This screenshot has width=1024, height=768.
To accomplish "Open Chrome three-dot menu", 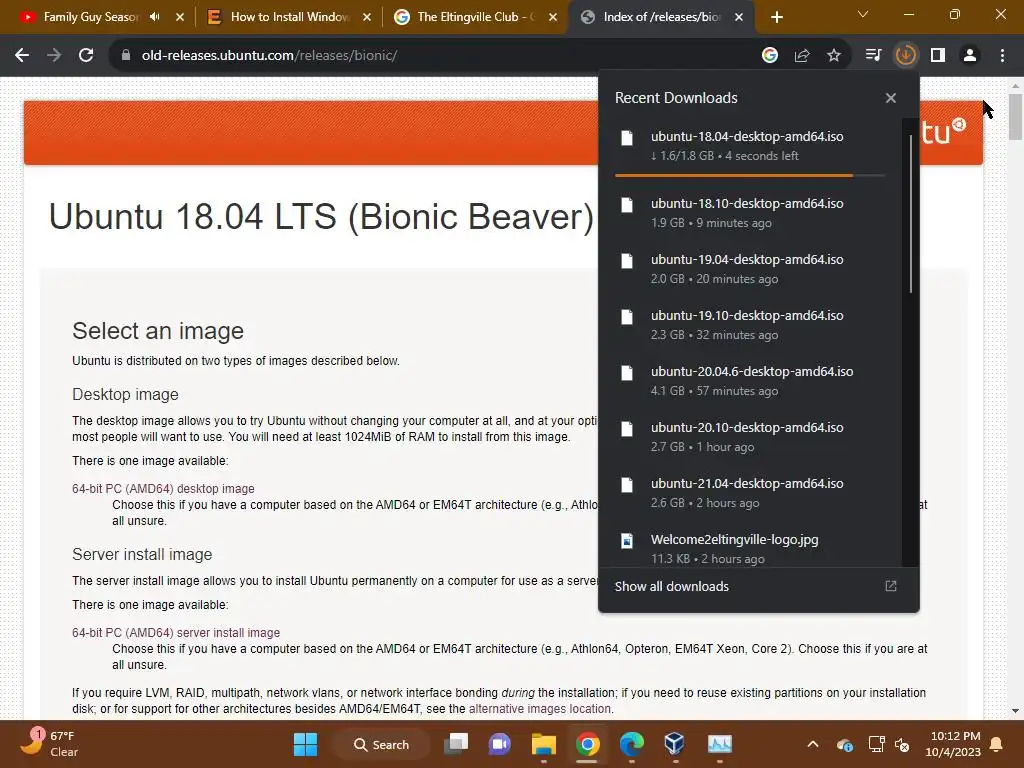I will [x=1002, y=56].
